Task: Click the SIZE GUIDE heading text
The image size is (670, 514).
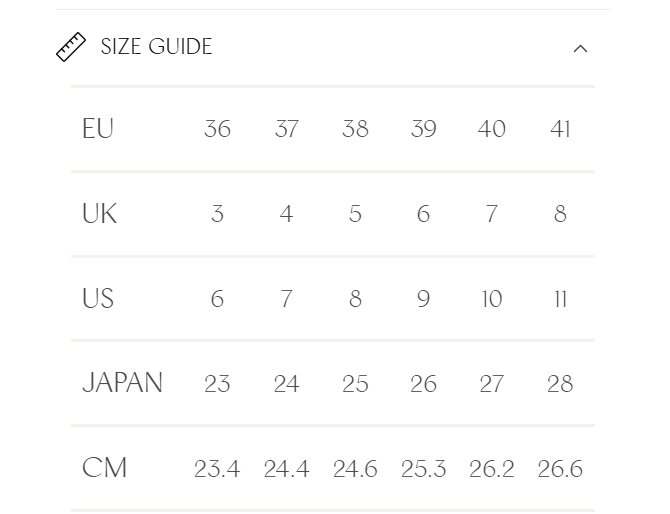Action: (156, 47)
